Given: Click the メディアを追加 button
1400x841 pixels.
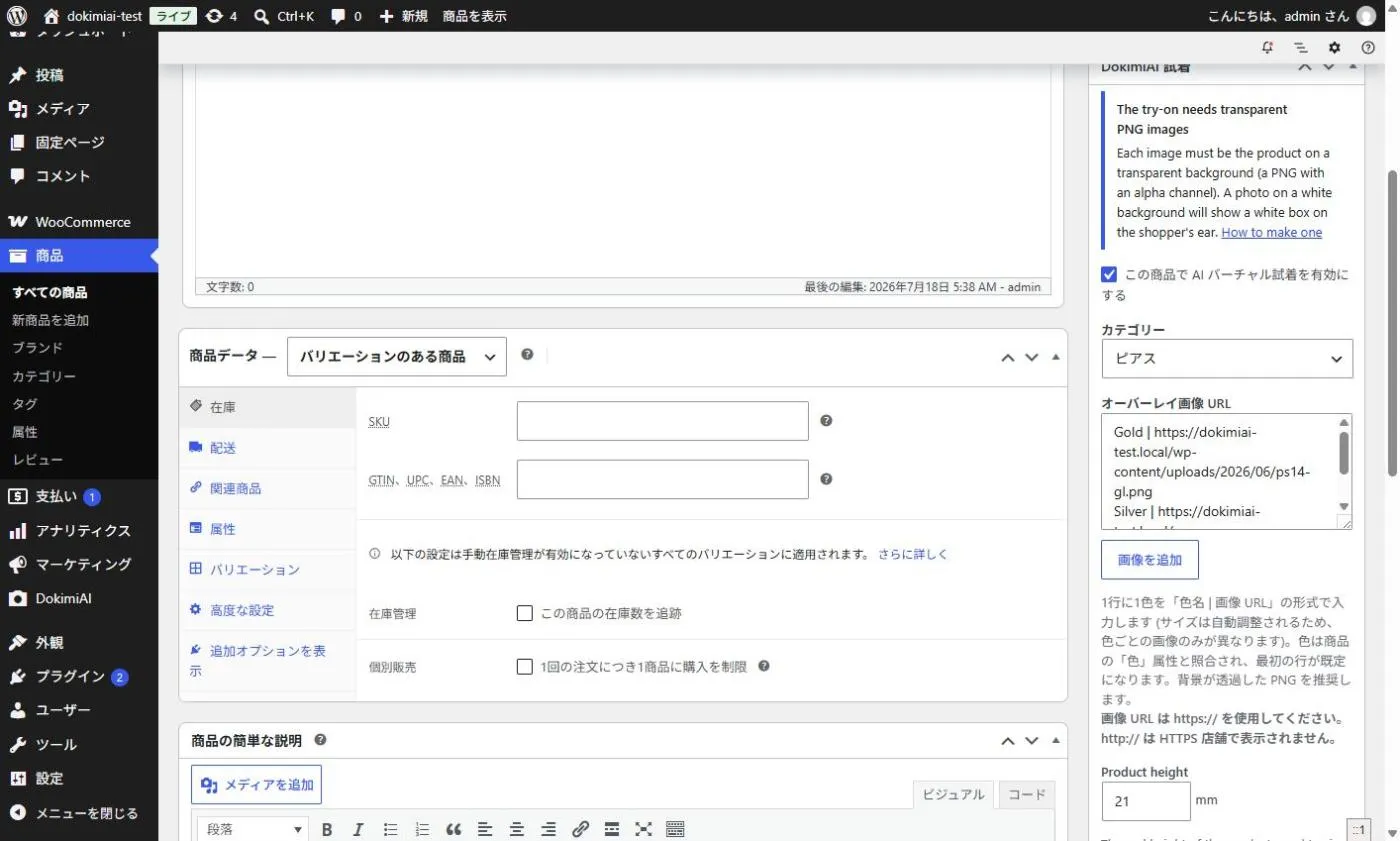Looking at the screenshot, I should [x=257, y=785].
